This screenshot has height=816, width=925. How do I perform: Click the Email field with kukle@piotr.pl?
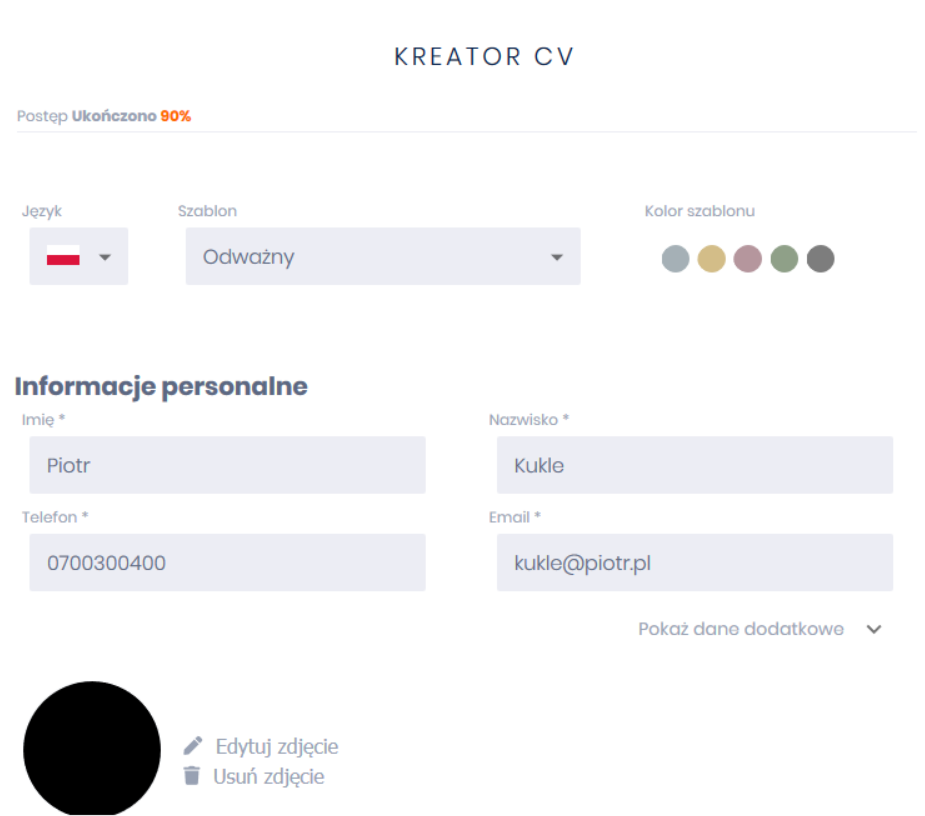point(694,562)
